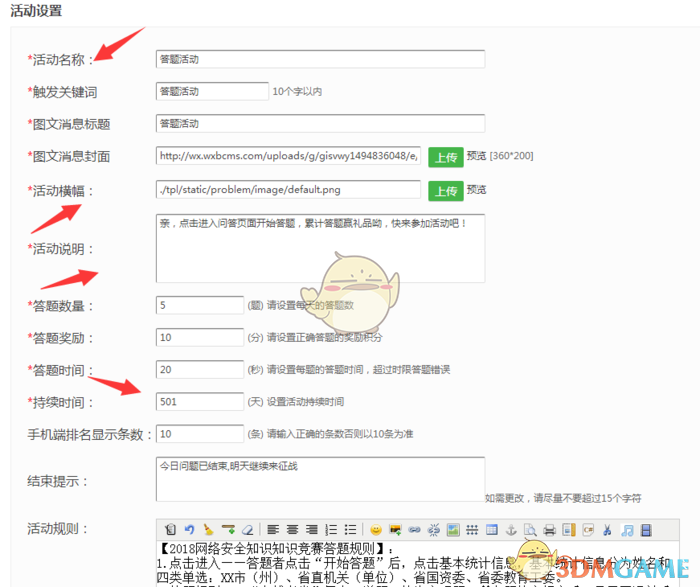Insert a table with the table icon
700x587 pixels.
click(492, 530)
